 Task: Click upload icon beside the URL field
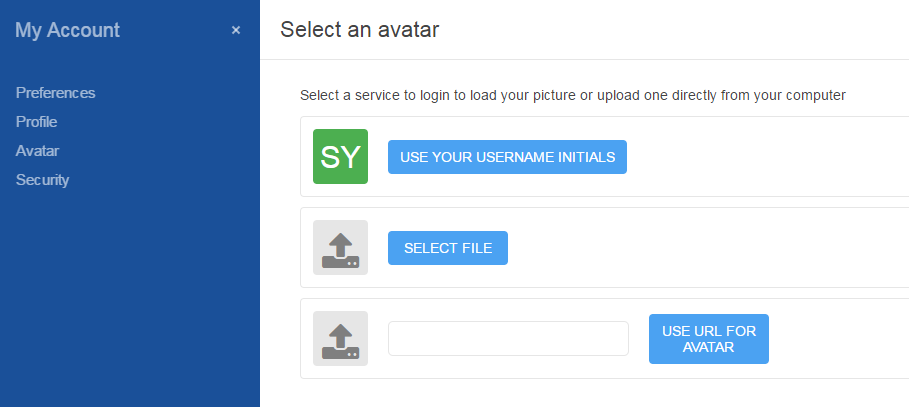340,339
